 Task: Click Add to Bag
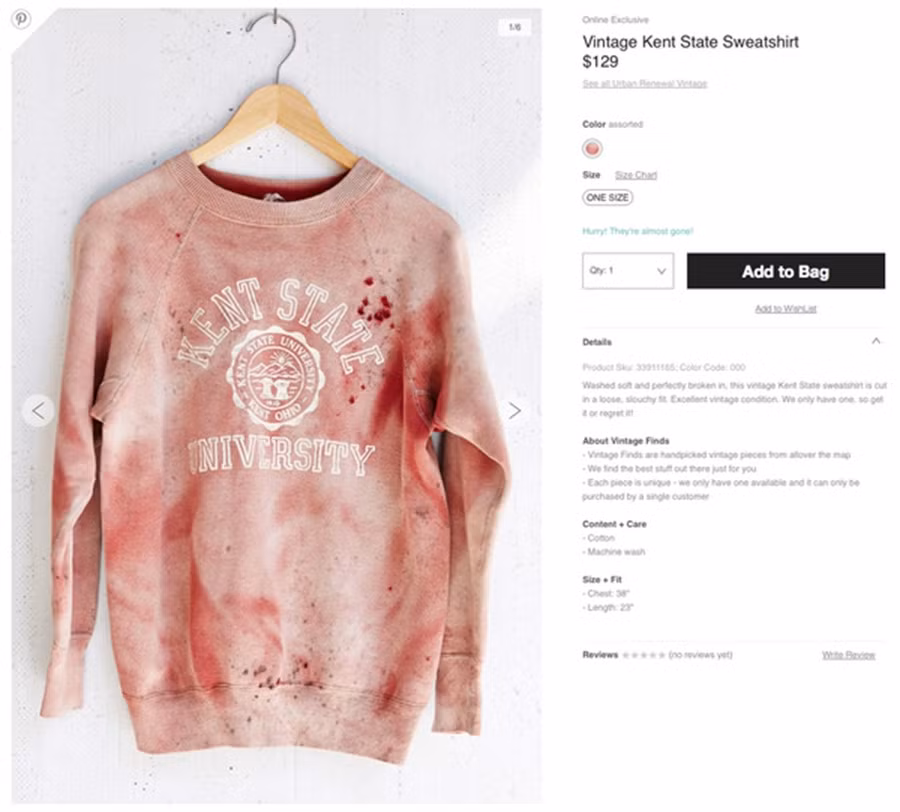786,271
